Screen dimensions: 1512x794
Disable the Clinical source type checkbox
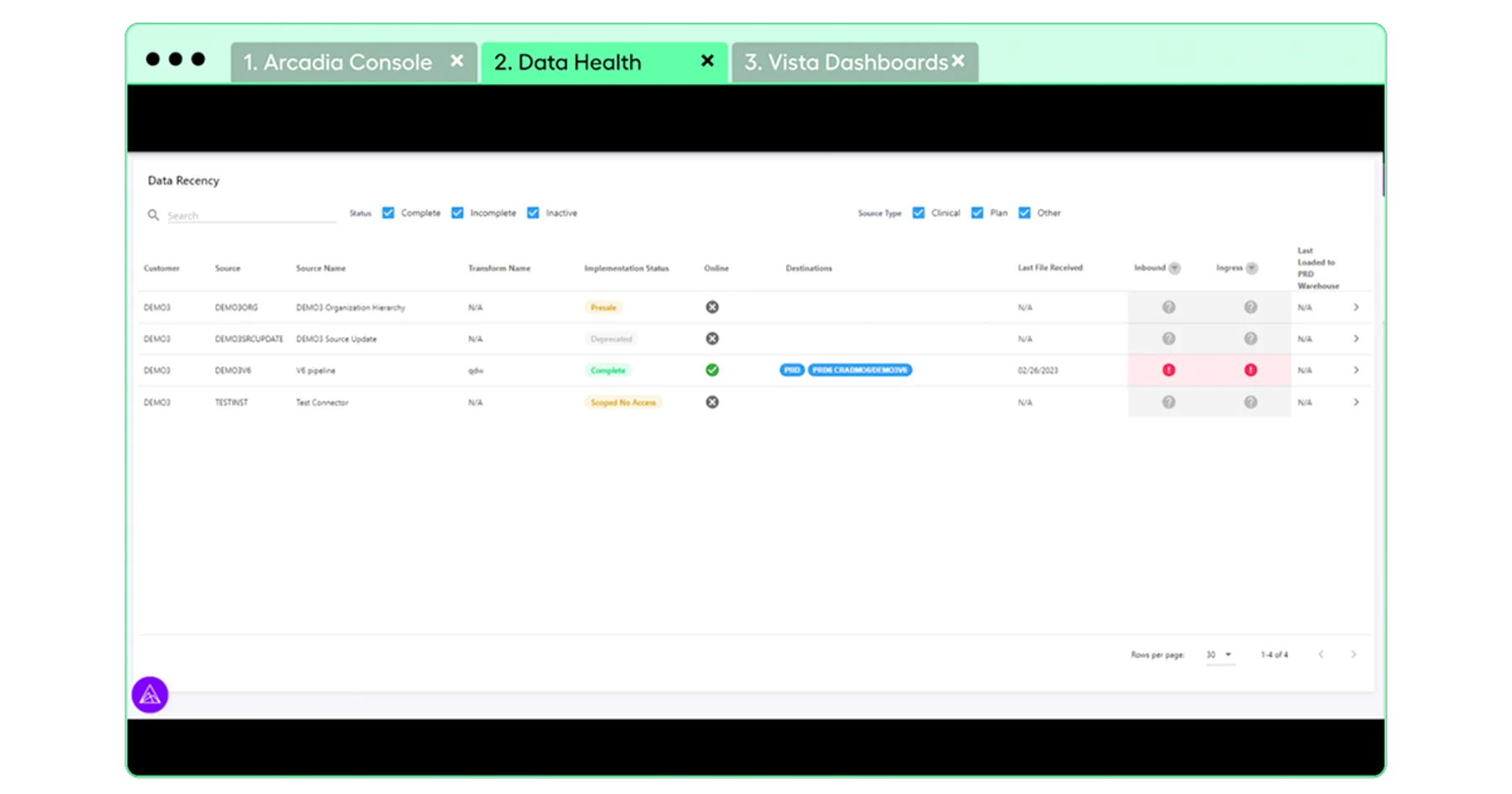pyautogui.click(x=919, y=213)
